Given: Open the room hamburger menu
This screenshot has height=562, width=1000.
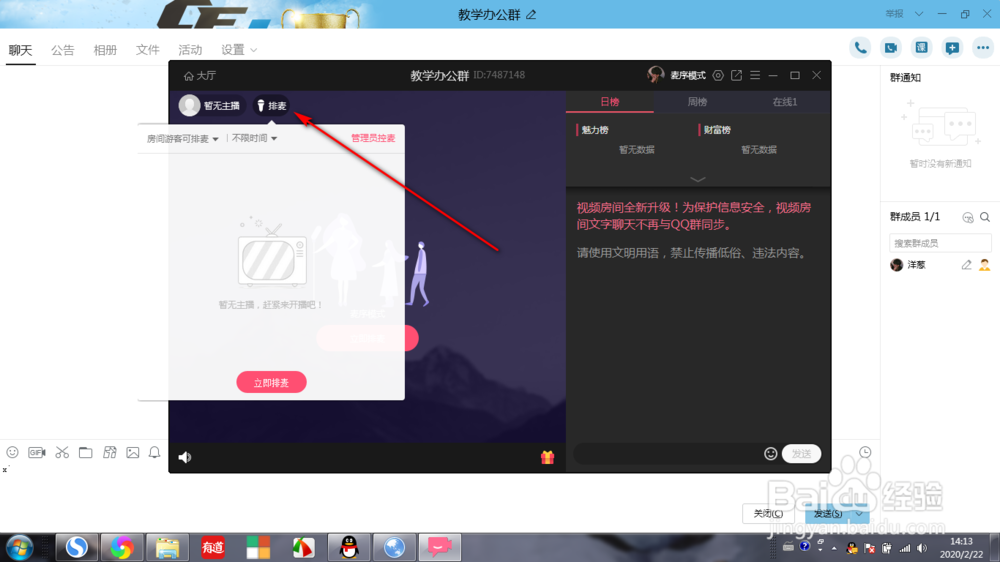Looking at the screenshot, I should [x=755, y=75].
